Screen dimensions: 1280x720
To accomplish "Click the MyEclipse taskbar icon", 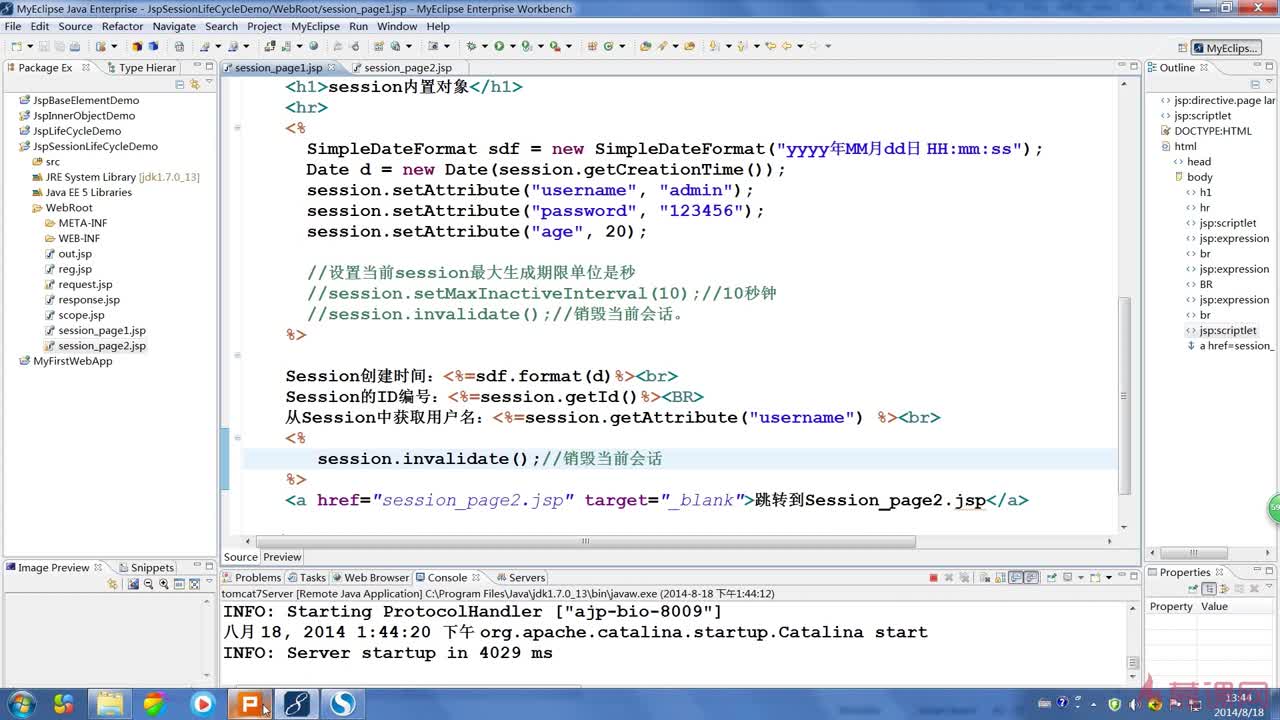I will [x=296, y=704].
